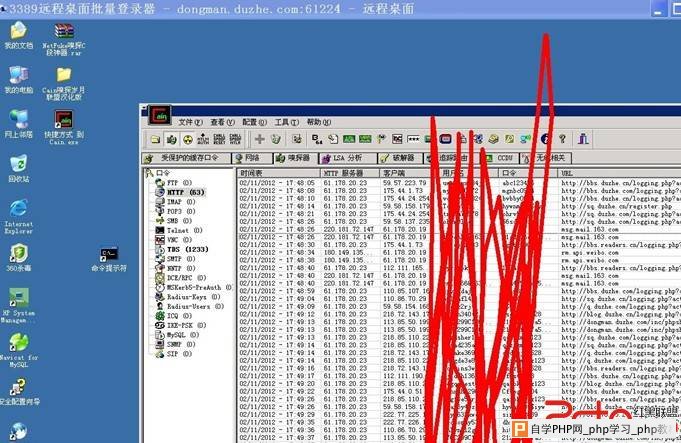Screen dimensions: 681x443
Task: Select ICQ (0) tree entry
Action: click(x=174, y=316)
